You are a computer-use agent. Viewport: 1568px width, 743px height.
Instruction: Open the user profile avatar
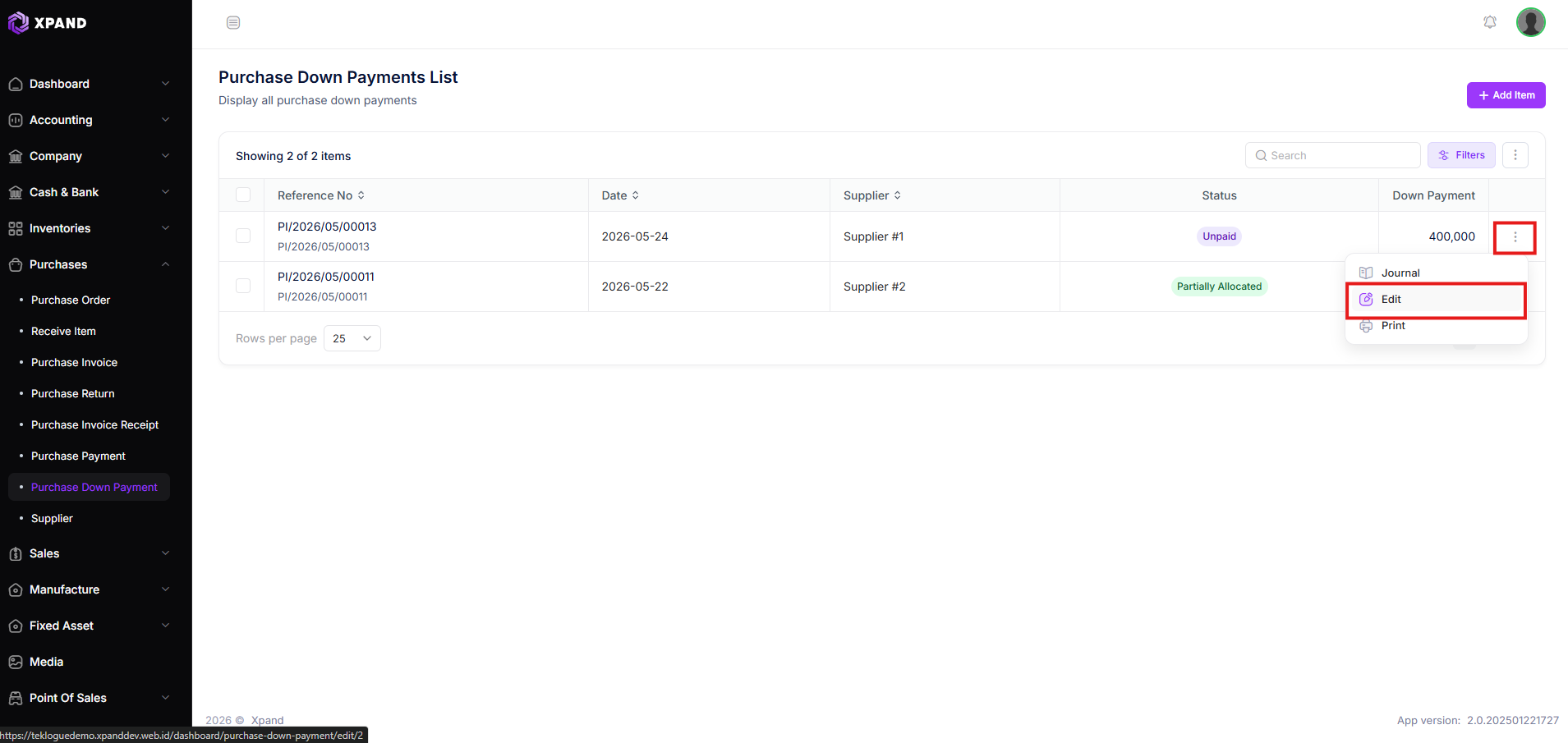(1531, 22)
